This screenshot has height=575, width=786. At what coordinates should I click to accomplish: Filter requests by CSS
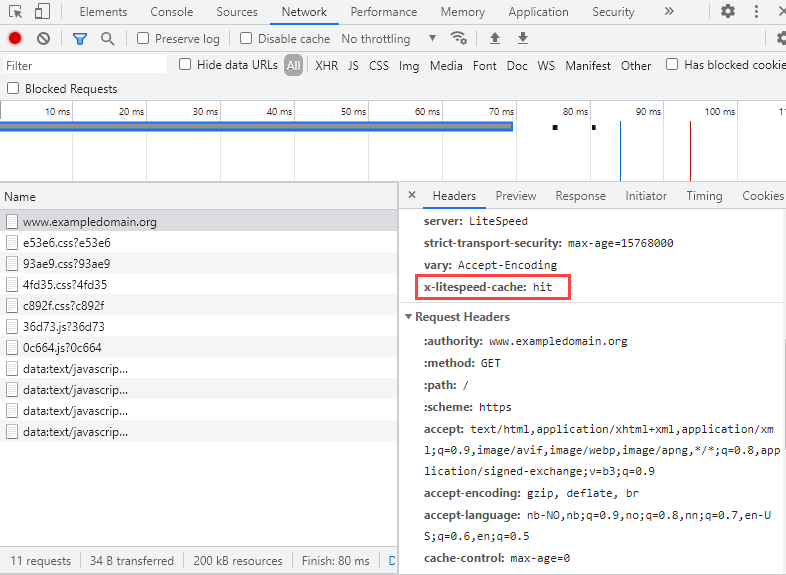pyautogui.click(x=378, y=66)
